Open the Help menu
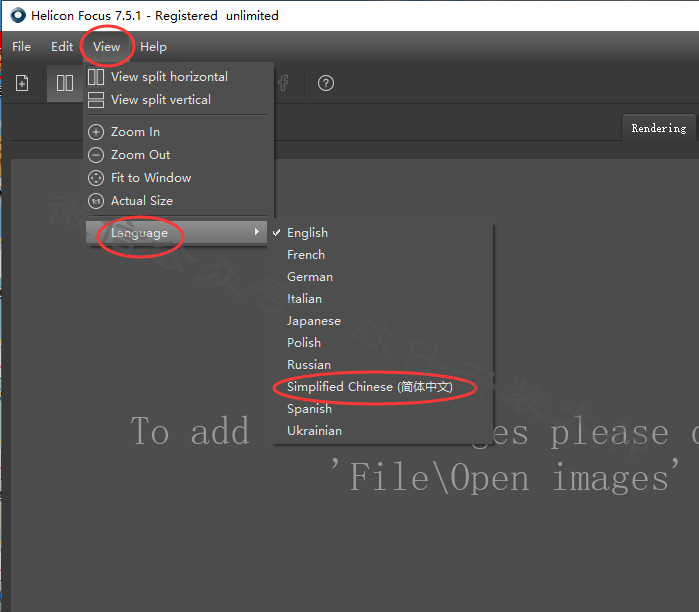The width and height of the screenshot is (699, 612). tap(153, 46)
